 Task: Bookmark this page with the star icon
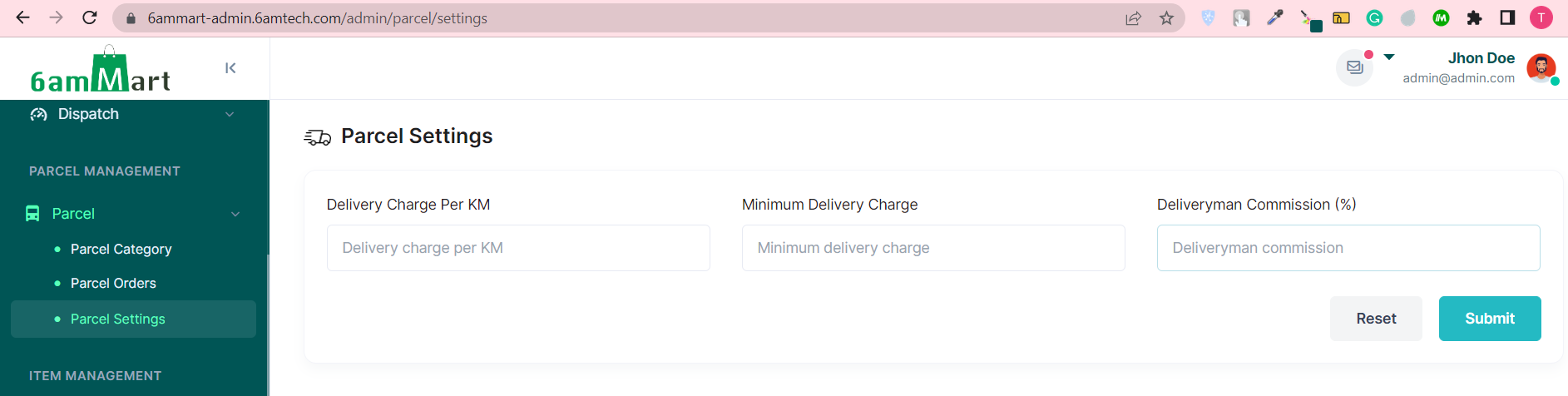(1166, 18)
